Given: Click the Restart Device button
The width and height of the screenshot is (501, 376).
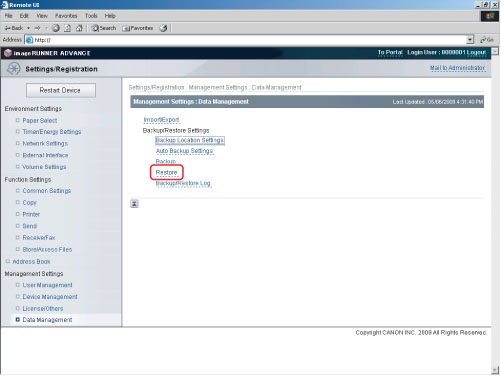Looking at the screenshot, I should click(61, 90).
